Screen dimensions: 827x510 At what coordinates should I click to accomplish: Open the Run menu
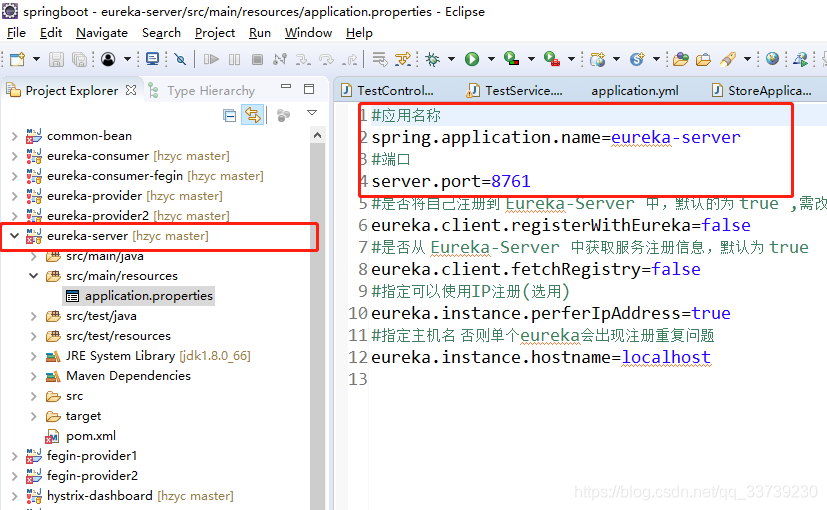[x=260, y=33]
